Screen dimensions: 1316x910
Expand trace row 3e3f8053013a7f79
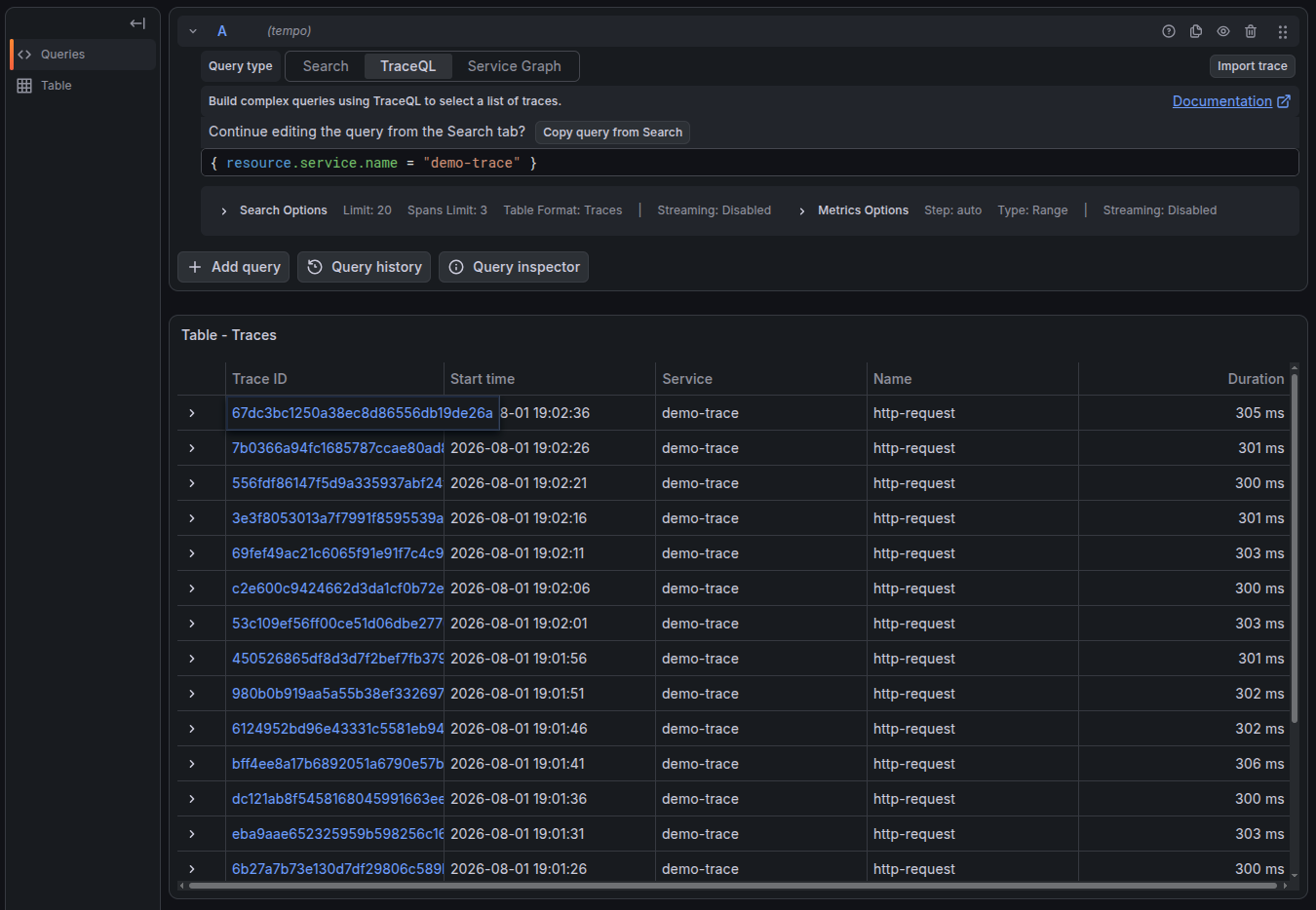coord(192,518)
